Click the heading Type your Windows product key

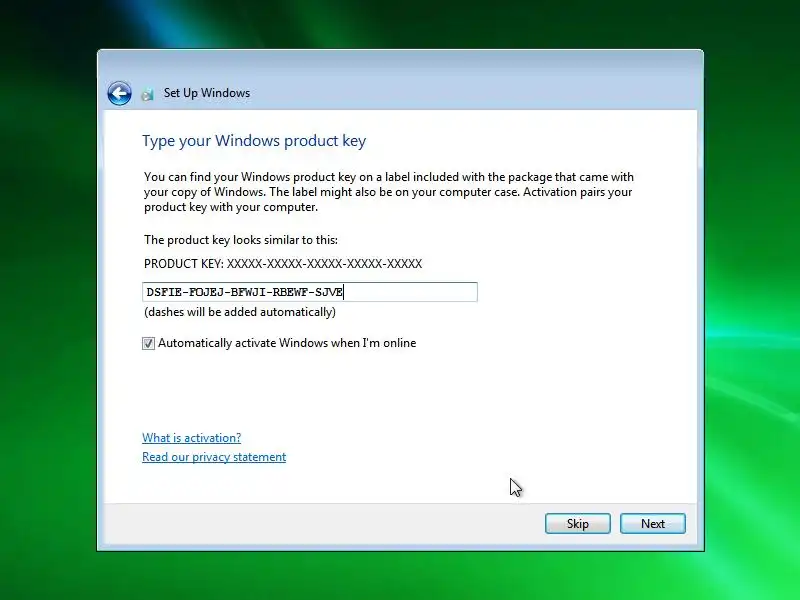(254, 141)
